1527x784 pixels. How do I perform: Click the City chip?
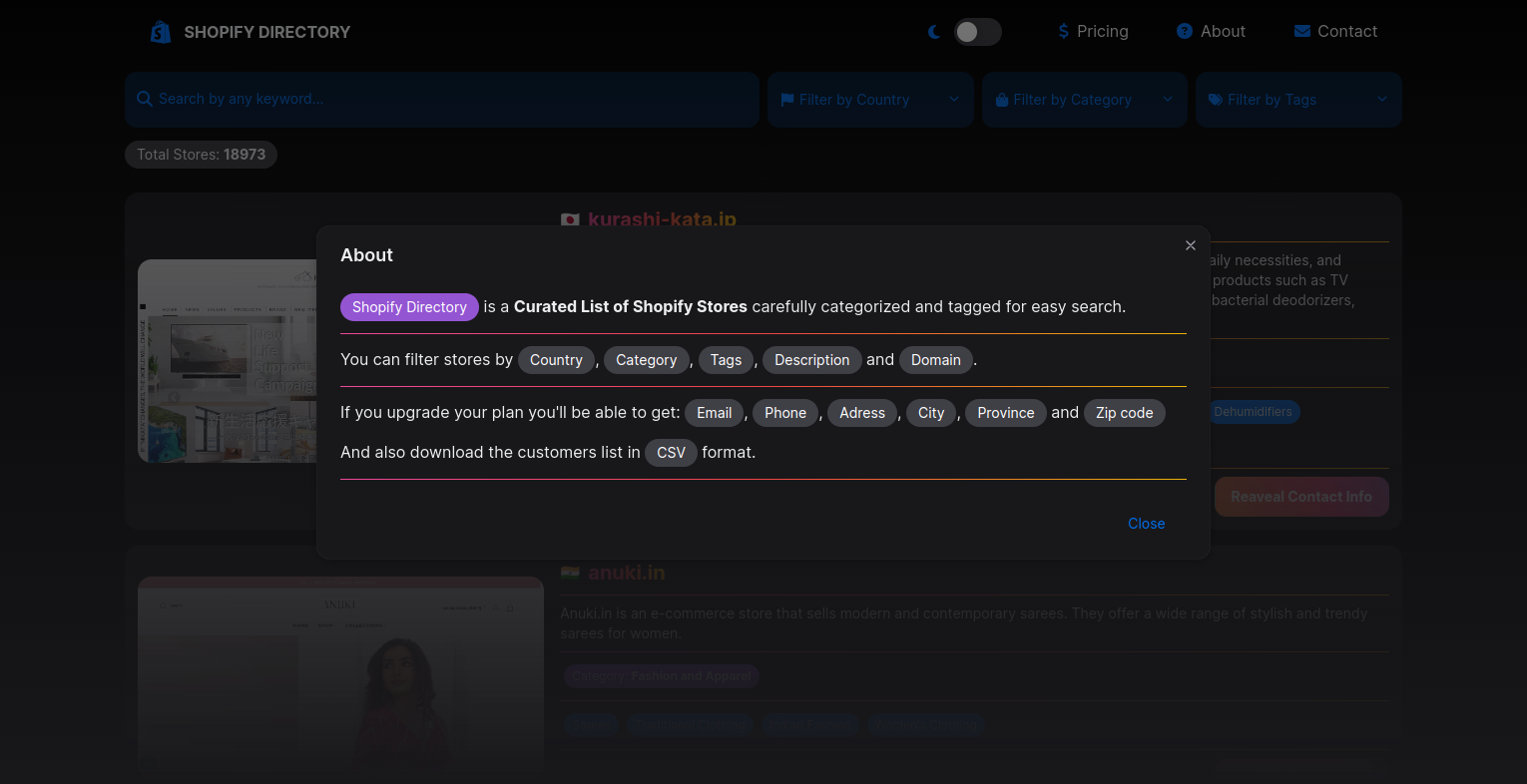click(x=931, y=413)
